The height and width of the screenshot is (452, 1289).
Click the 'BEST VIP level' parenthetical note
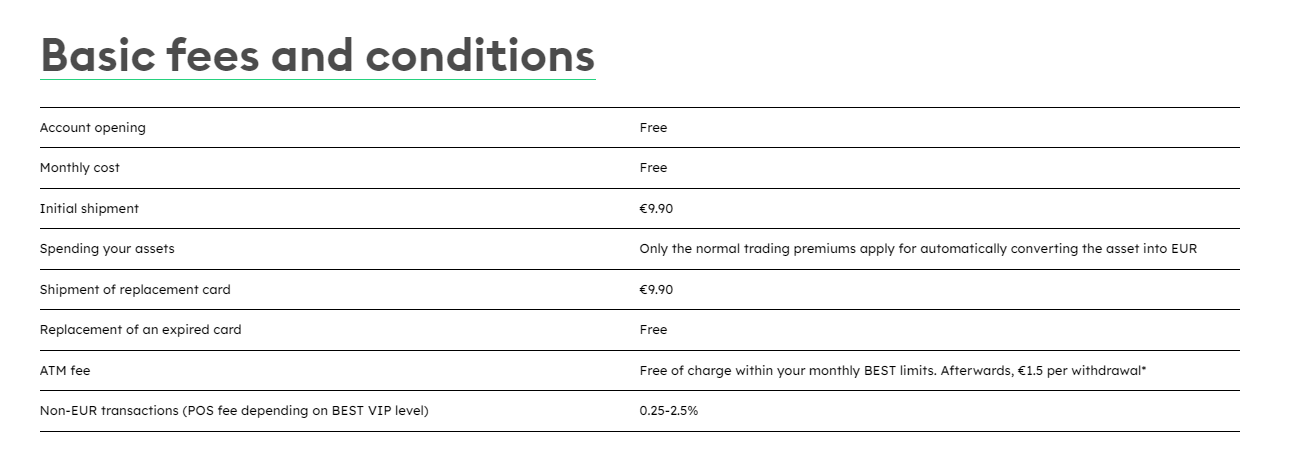(379, 411)
